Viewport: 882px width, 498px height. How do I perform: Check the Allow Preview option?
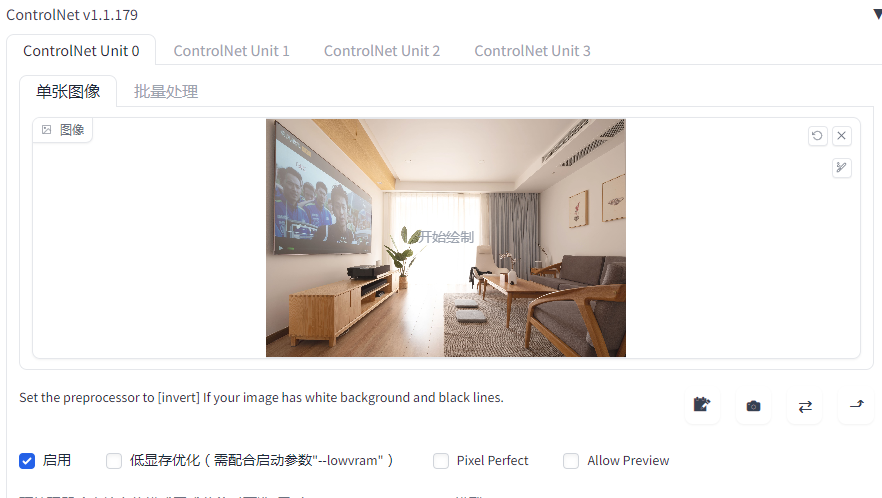tap(571, 461)
